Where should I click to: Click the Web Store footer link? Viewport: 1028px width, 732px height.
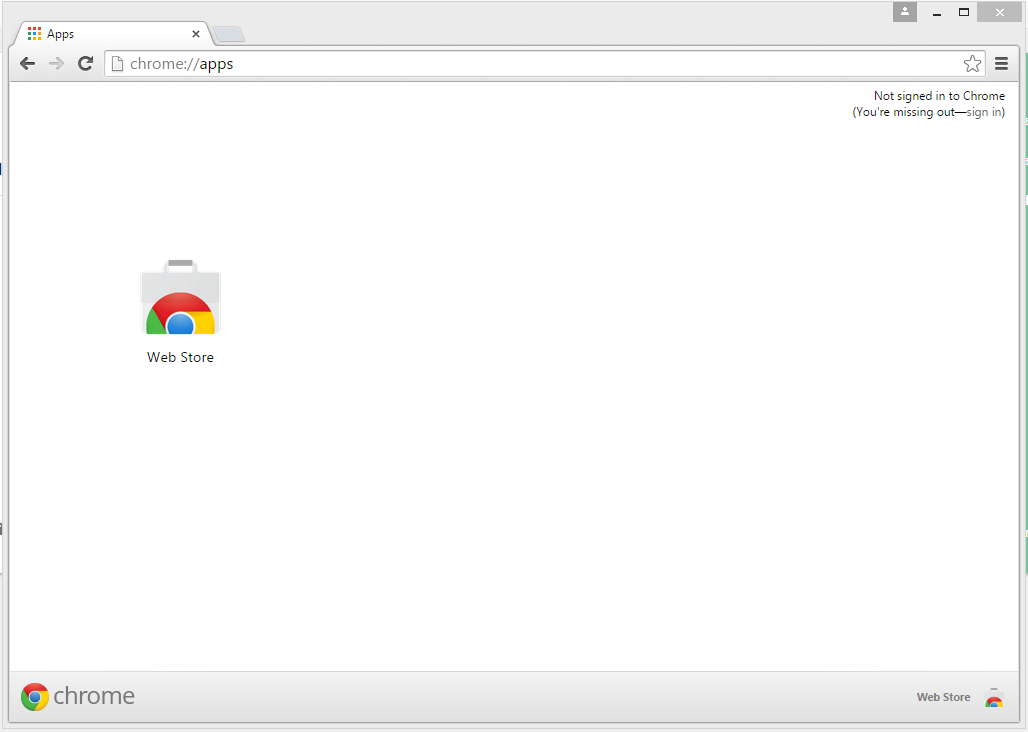coord(943,697)
